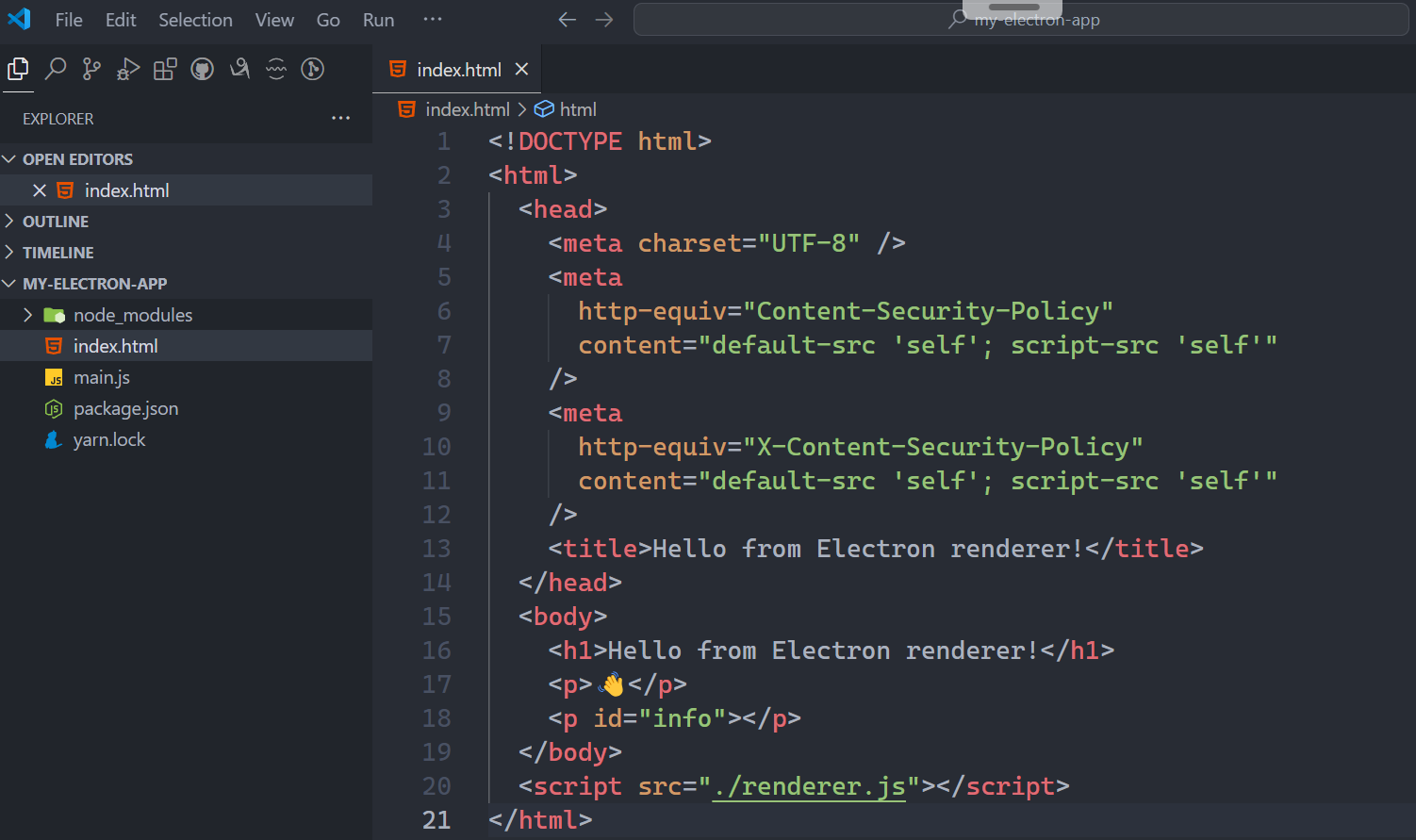Screen dimensions: 1416x840
Task: Open the Selection menu
Action: [x=195, y=20]
